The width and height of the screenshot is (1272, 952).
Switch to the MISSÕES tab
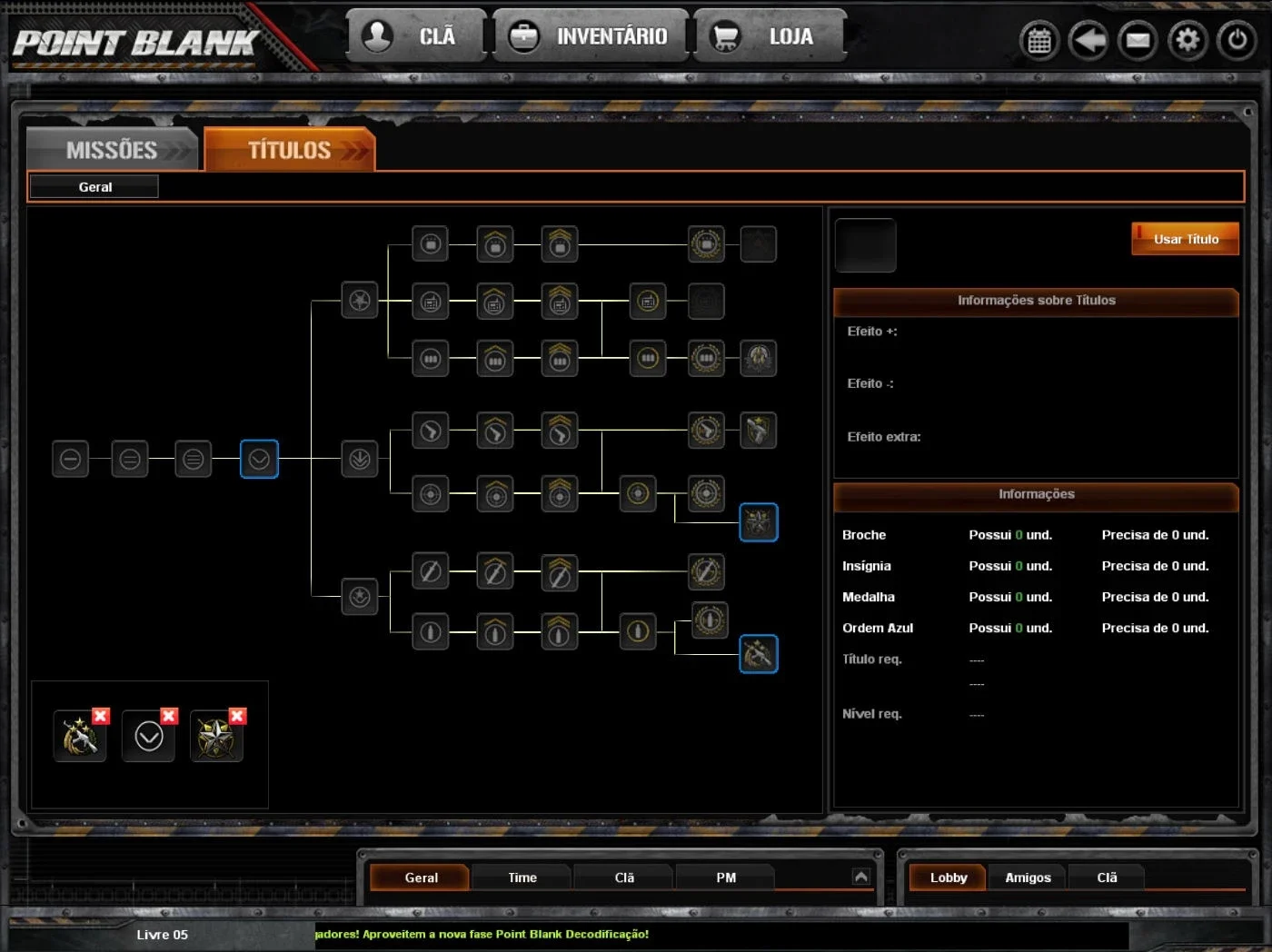click(x=112, y=149)
